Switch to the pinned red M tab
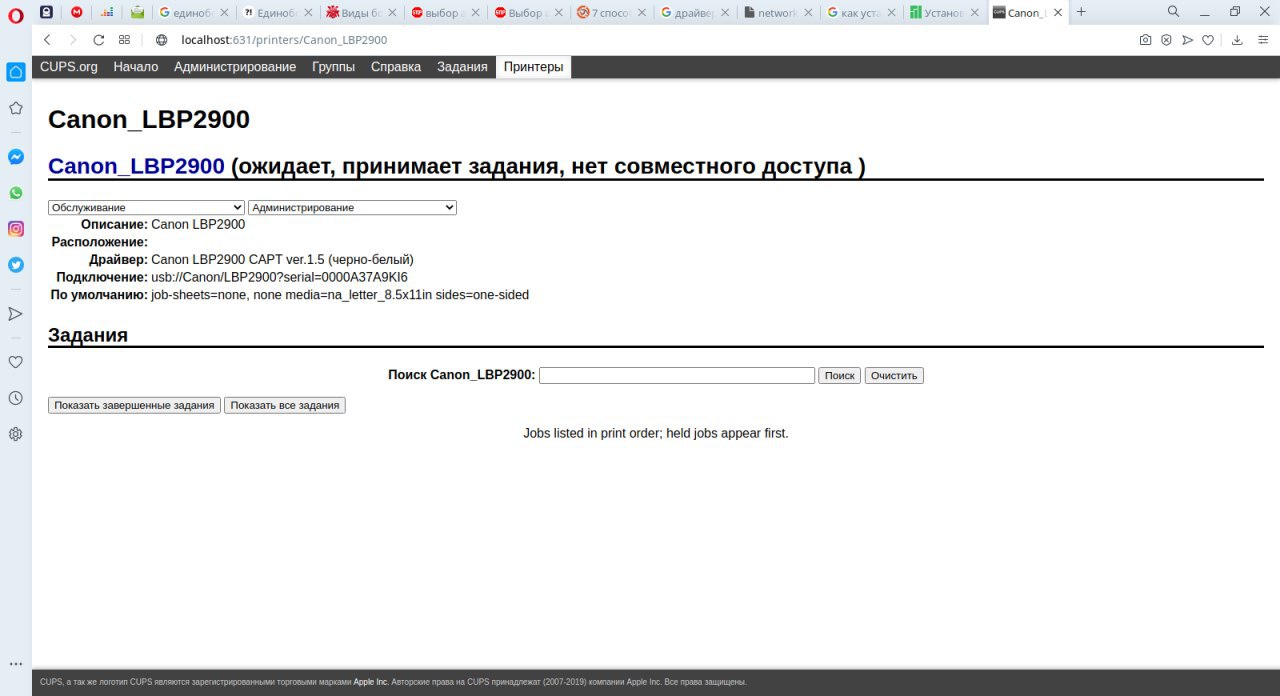The image size is (1280, 696). click(x=77, y=12)
